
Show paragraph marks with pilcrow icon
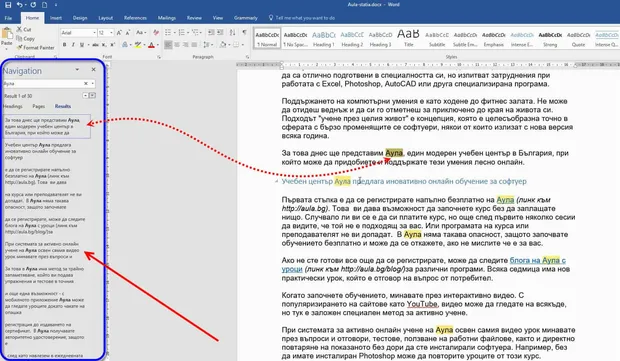click(244, 32)
